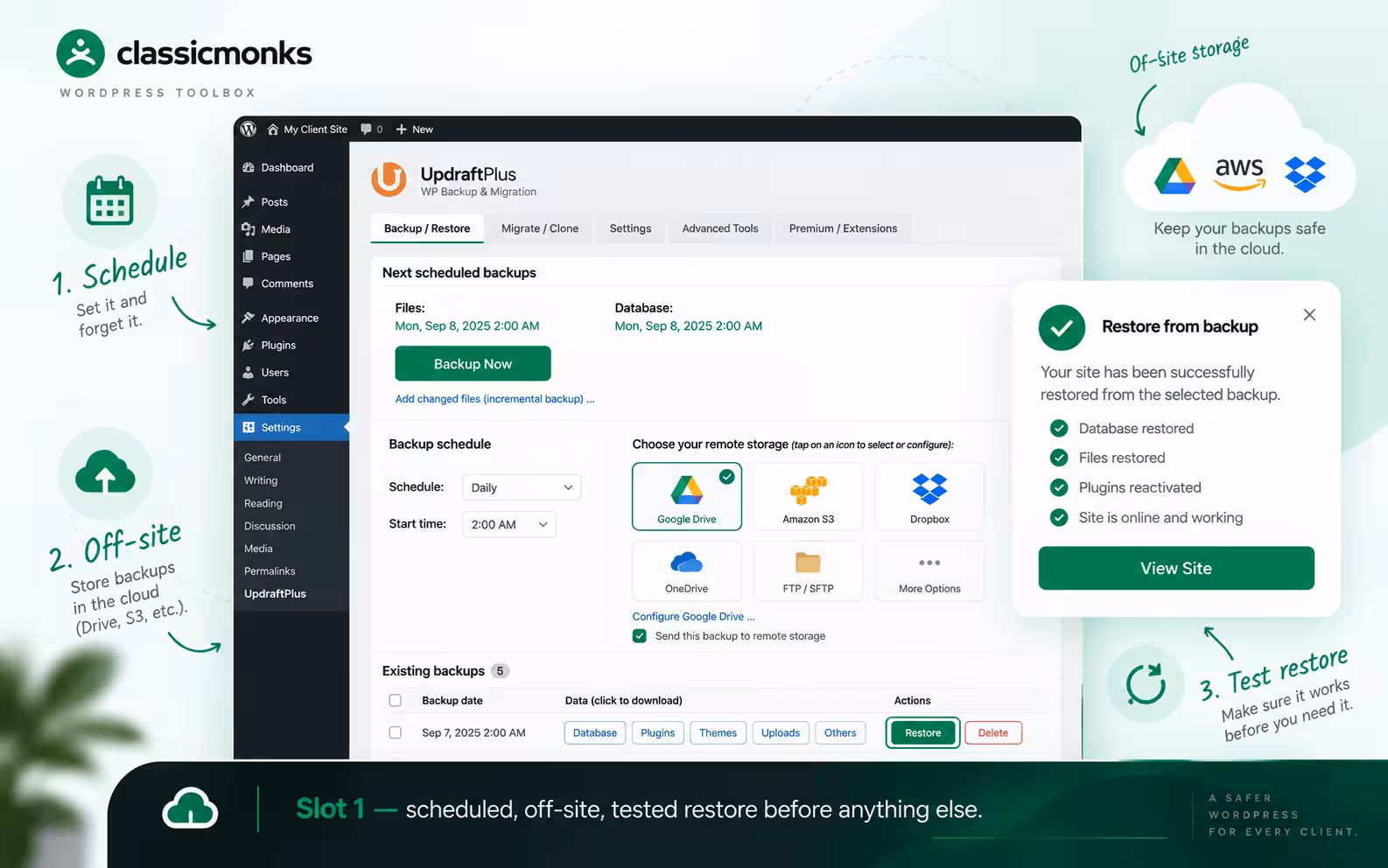
Task: Click the classicmonks logo
Action: (185, 53)
